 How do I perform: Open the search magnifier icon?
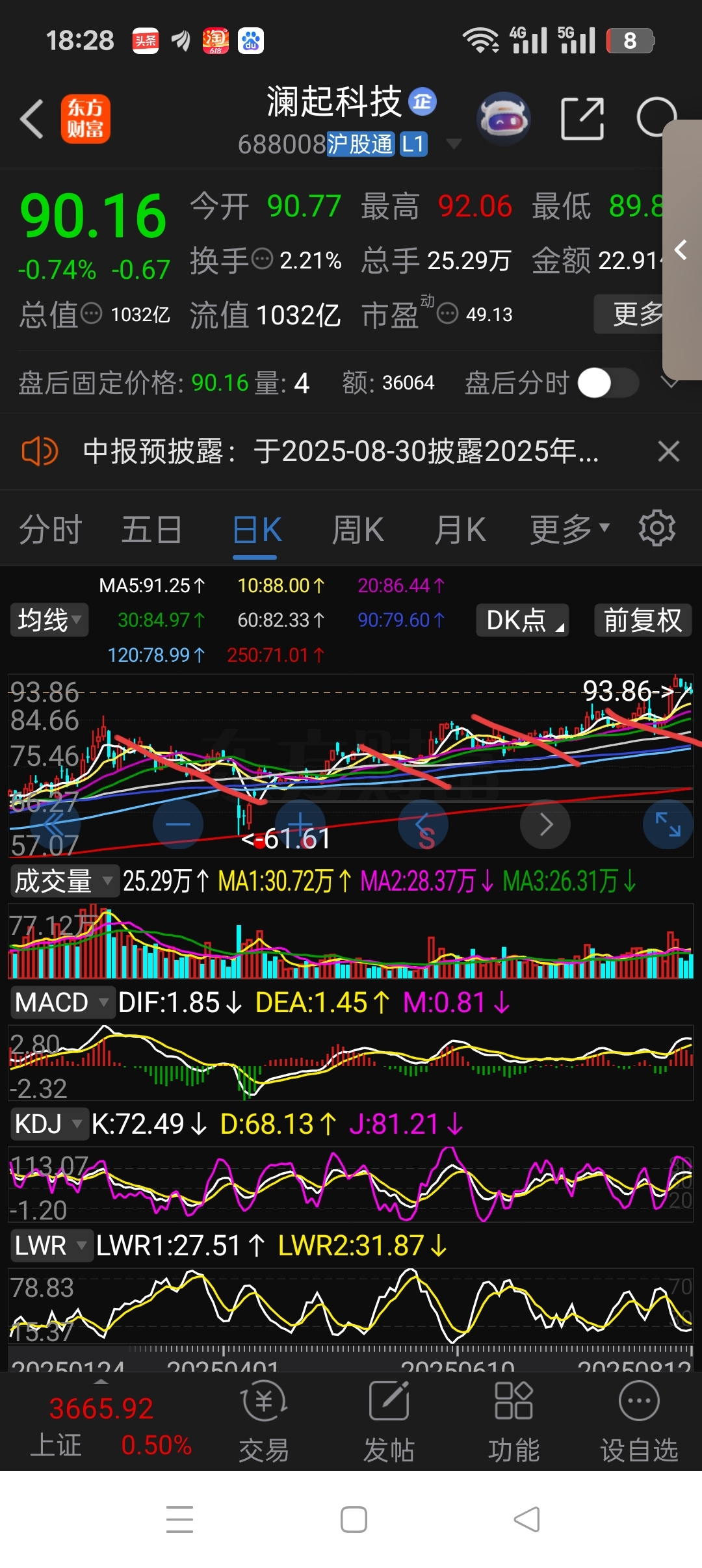tap(655, 117)
